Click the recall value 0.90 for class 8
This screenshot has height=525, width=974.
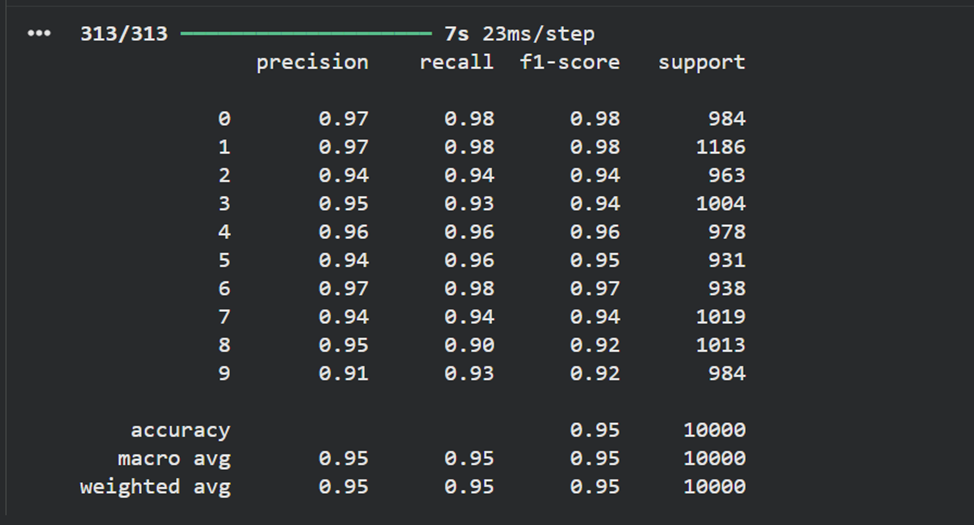pos(469,345)
